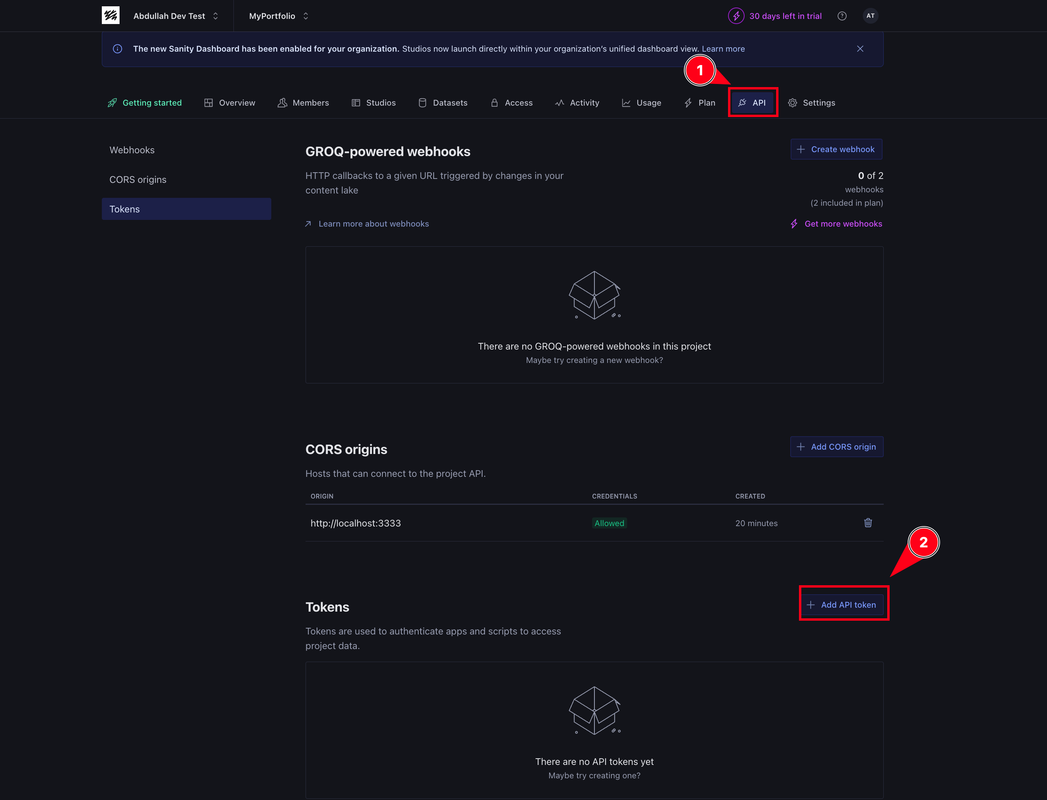The height and width of the screenshot is (800, 1047).
Task: Follow the Learn more banner link
Action: pos(723,49)
